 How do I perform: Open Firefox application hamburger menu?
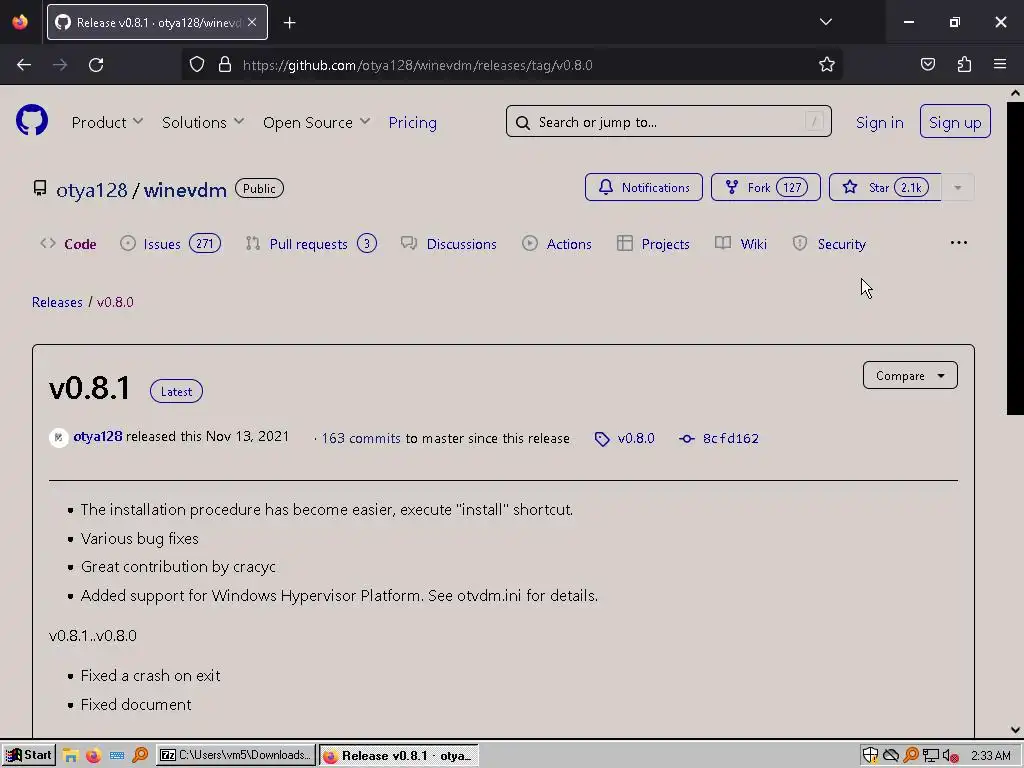click(1000, 64)
